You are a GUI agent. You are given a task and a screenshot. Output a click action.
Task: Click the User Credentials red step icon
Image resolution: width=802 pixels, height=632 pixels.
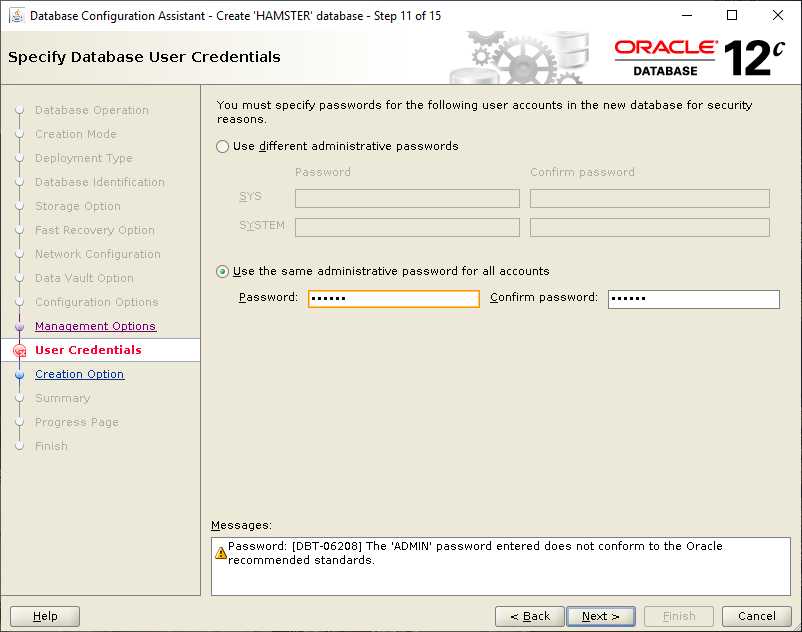19,351
